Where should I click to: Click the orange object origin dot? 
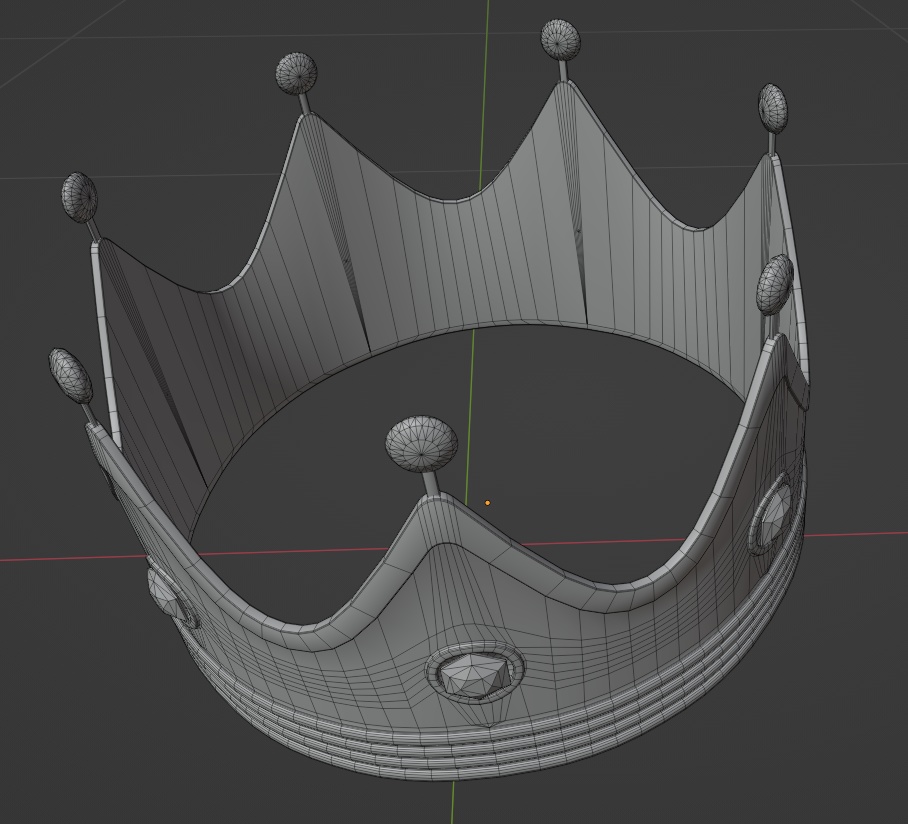[487, 503]
